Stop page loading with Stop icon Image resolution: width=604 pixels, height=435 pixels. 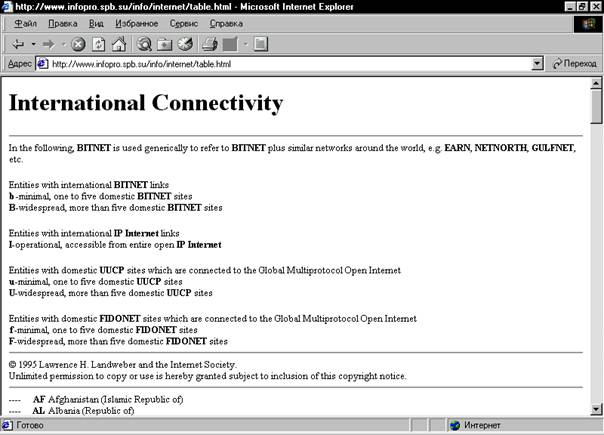pos(78,44)
